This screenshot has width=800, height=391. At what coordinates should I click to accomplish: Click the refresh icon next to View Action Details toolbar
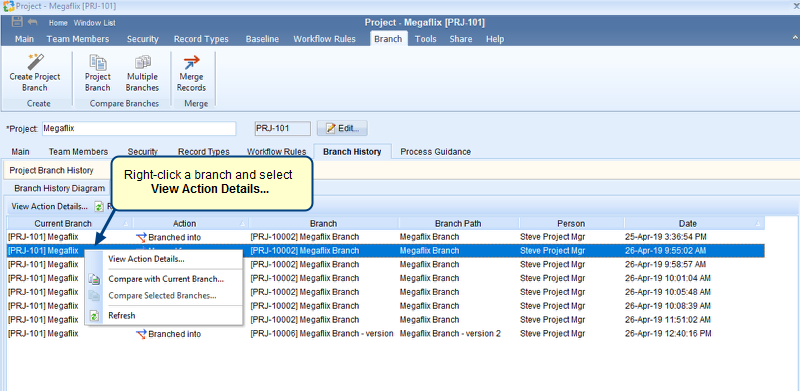pos(98,207)
